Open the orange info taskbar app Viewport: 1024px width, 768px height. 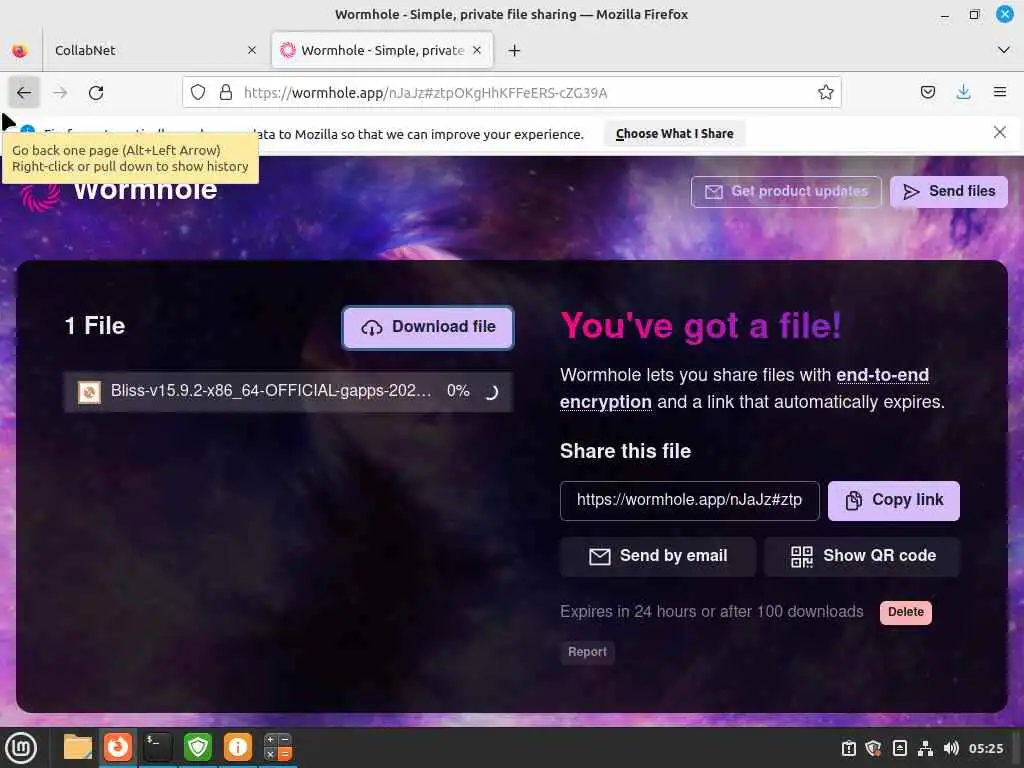(238, 747)
